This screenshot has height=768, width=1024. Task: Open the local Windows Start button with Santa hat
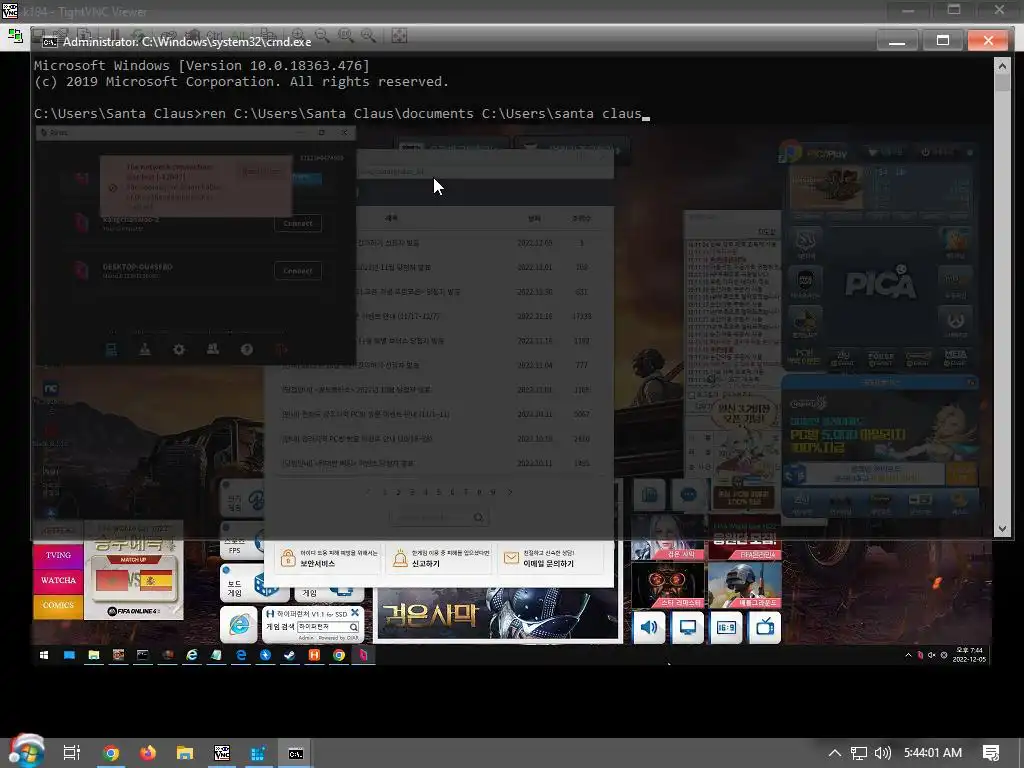coord(26,752)
